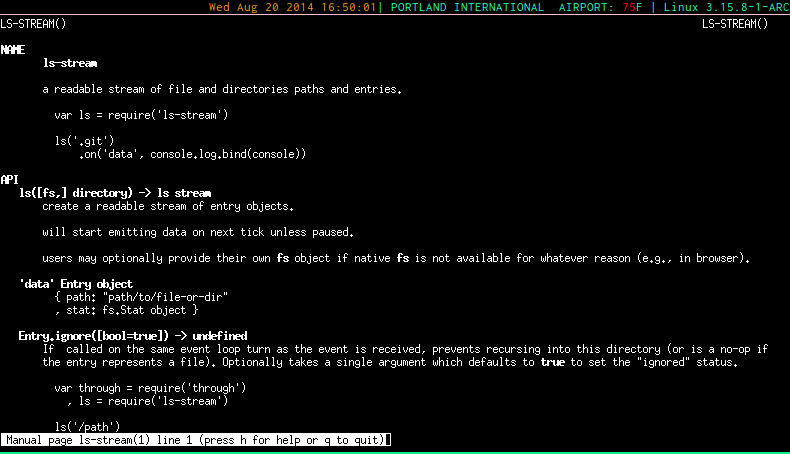Click code line "var ls = require('ls-stream')"
Viewport: 790px width, 454px height.
click(x=141, y=115)
